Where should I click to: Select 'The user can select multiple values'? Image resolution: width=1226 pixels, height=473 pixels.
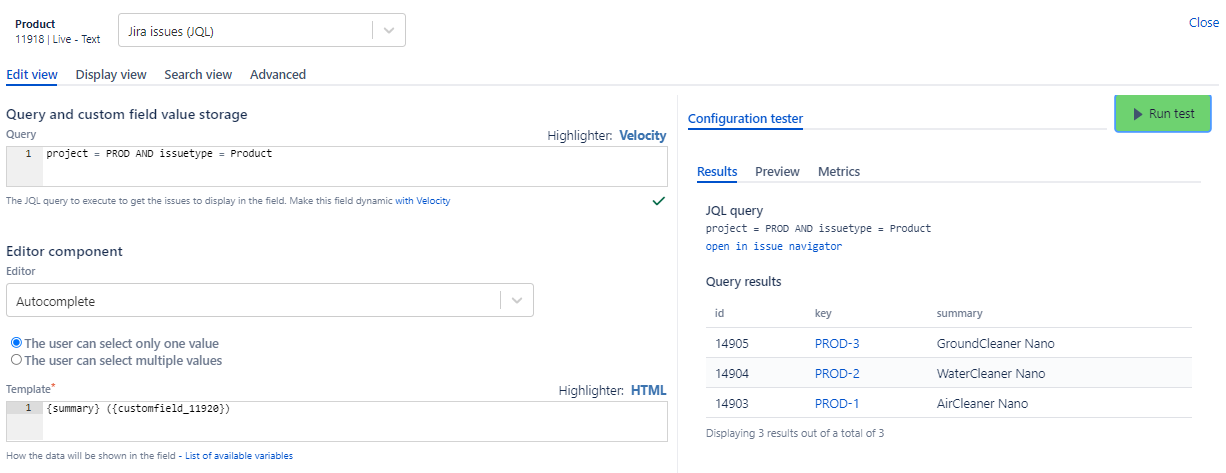click(16, 360)
